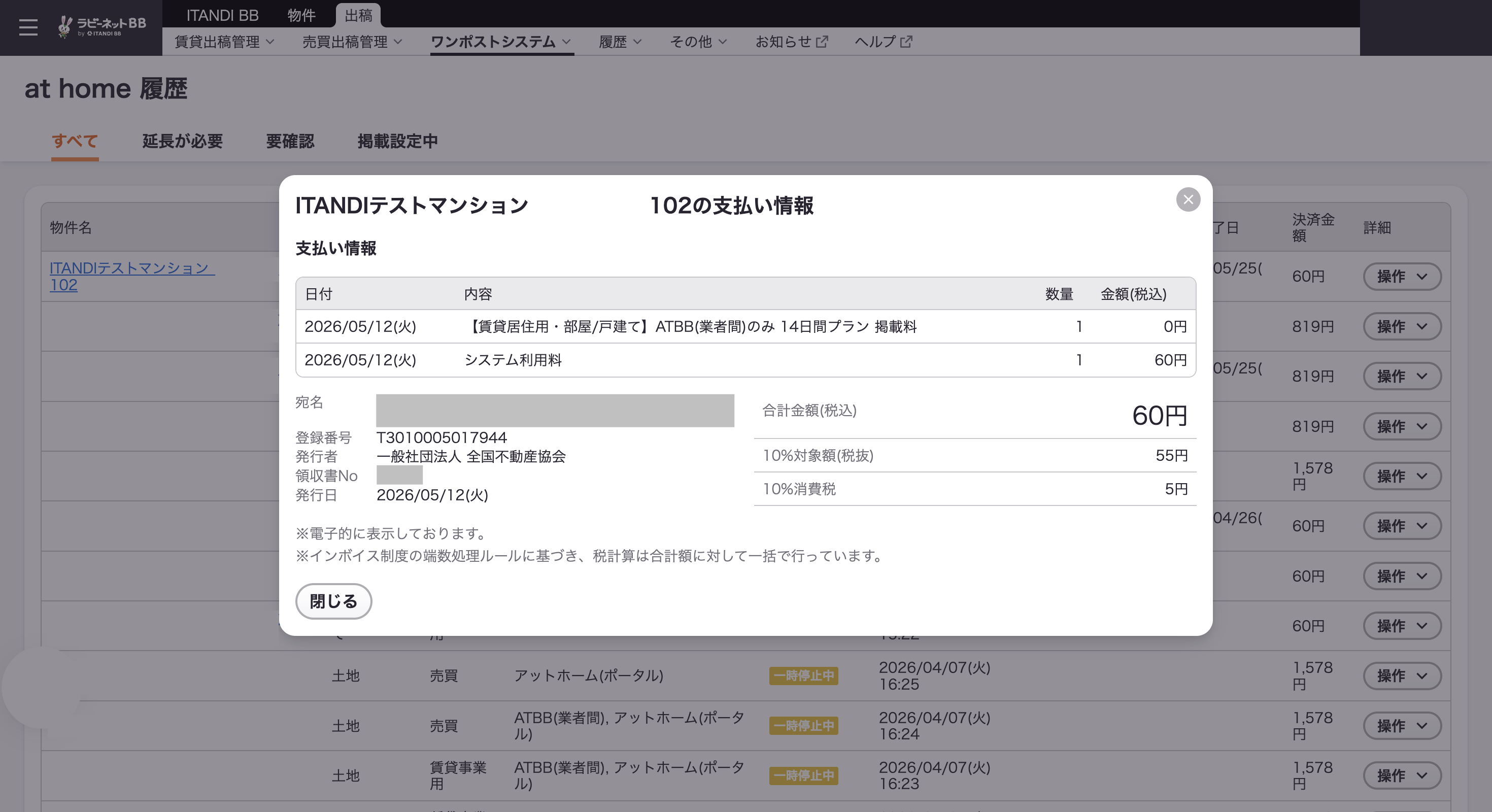Image resolution: width=1492 pixels, height=812 pixels.
Task: Switch to the ITANDI BB tab
Action: click(x=222, y=15)
